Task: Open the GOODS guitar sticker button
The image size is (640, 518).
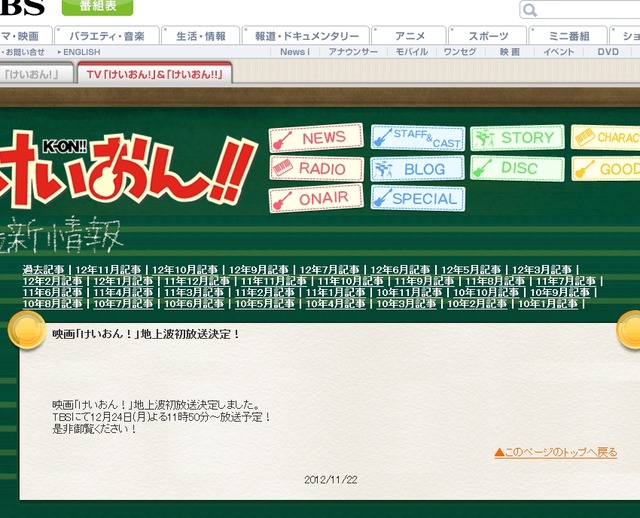Action: tap(606, 169)
